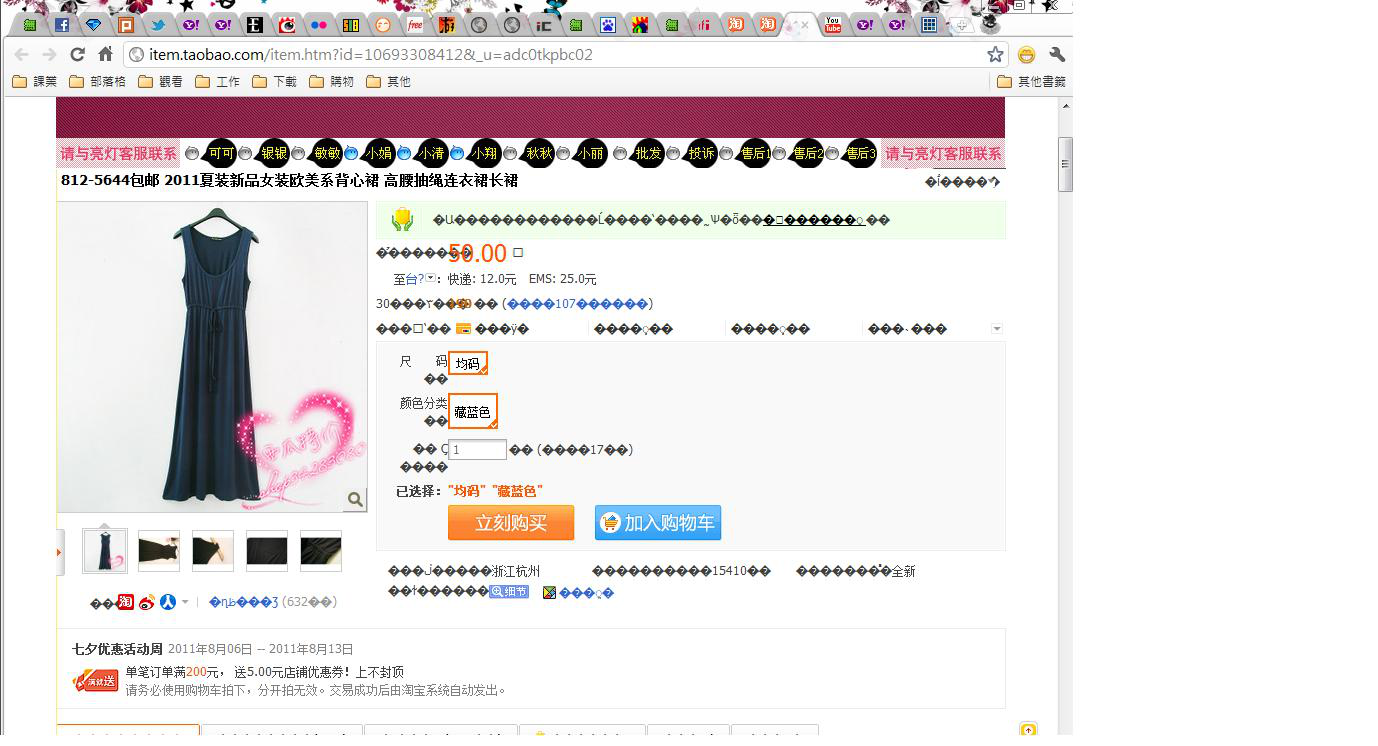Switch to the Twitter browser tab
The width and height of the screenshot is (1378, 746).
tap(158, 25)
